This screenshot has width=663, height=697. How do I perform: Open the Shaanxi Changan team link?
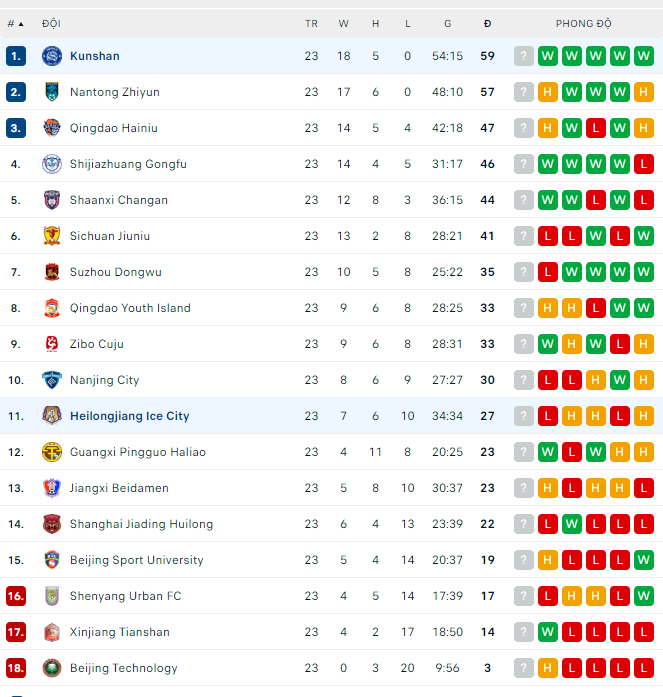pyautogui.click(x=118, y=200)
